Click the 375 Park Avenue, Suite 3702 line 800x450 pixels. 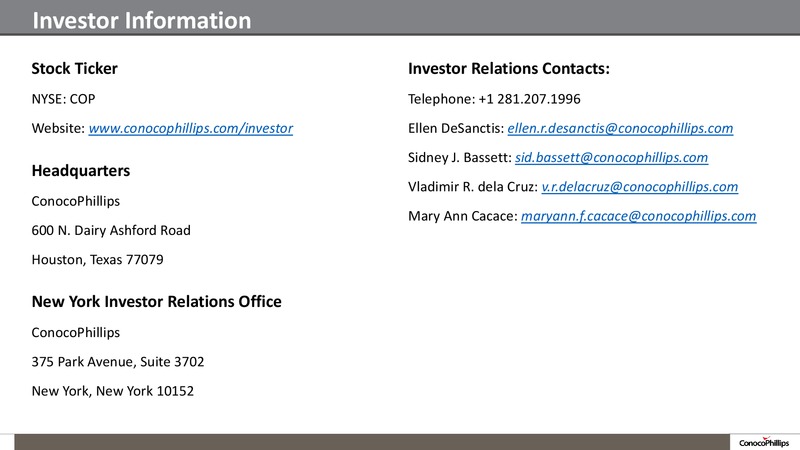[x=118, y=362]
